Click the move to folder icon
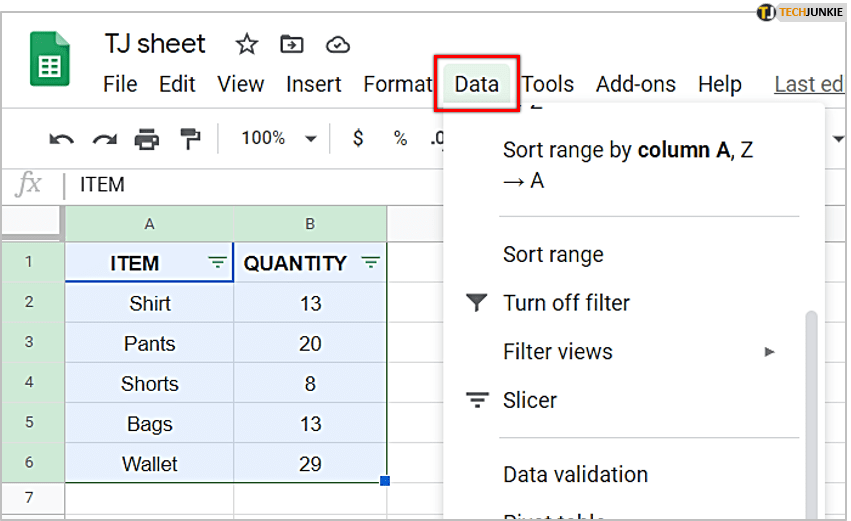This screenshot has width=851, height=521. [292, 44]
